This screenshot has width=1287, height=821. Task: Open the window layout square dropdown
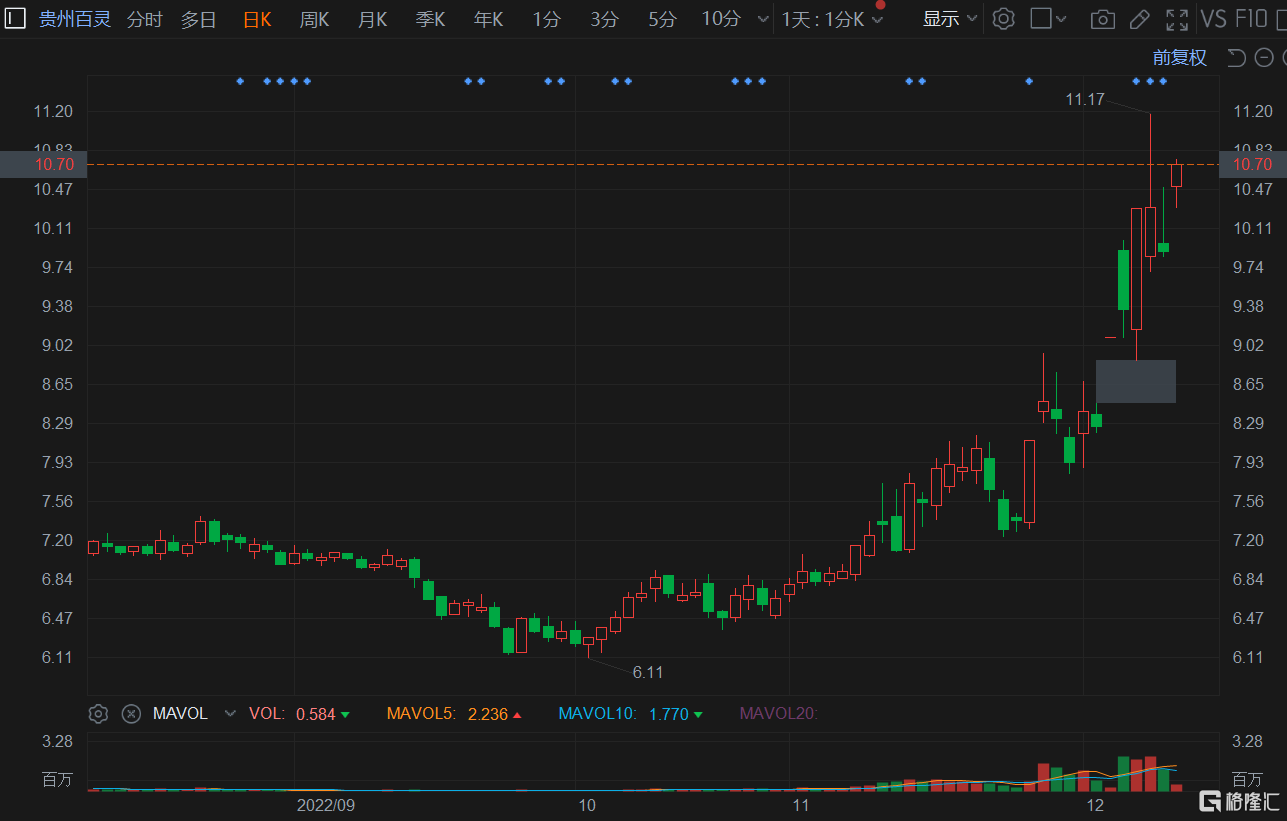[x=1048, y=18]
